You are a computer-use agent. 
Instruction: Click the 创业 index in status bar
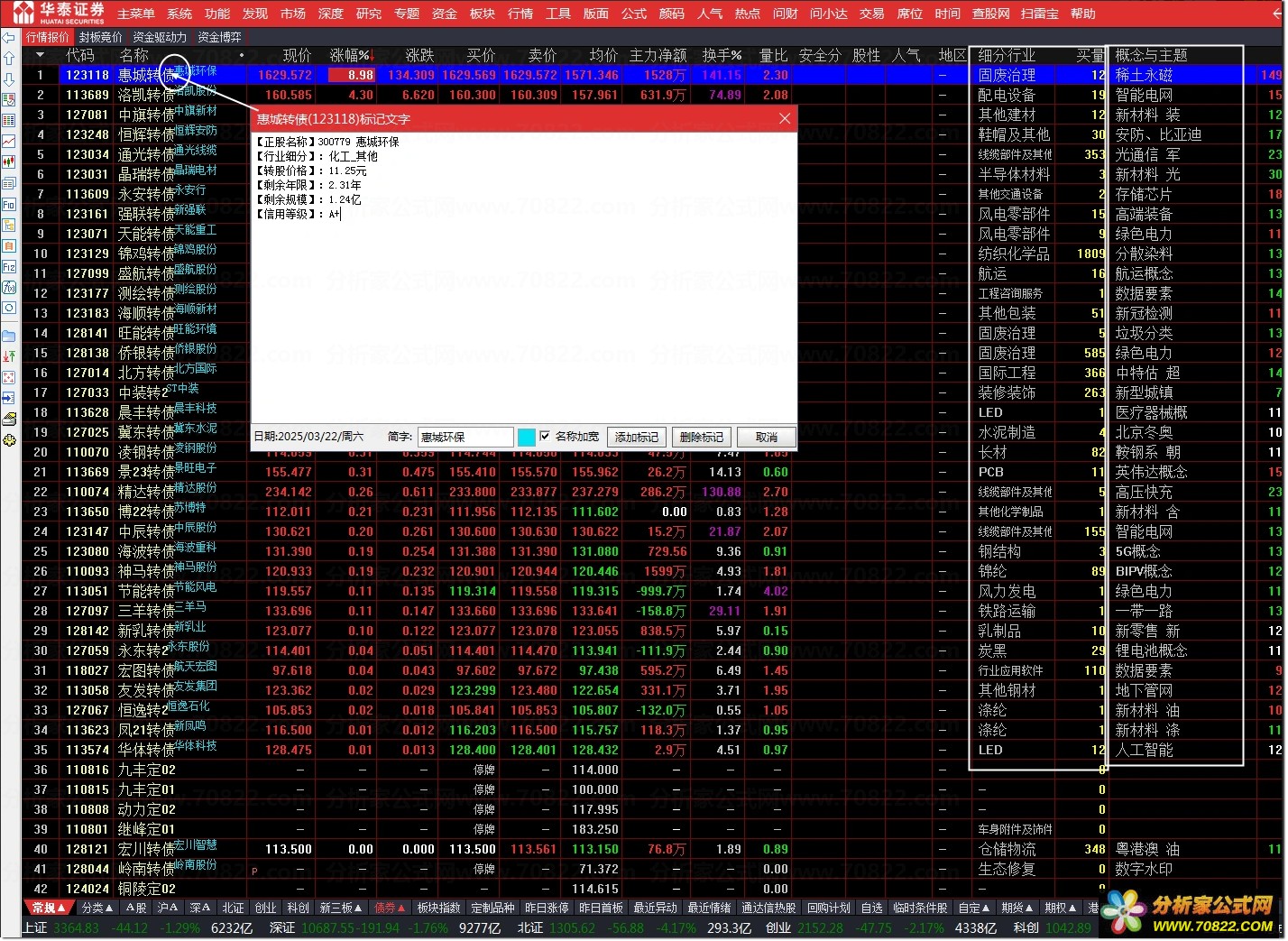coord(778,927)
